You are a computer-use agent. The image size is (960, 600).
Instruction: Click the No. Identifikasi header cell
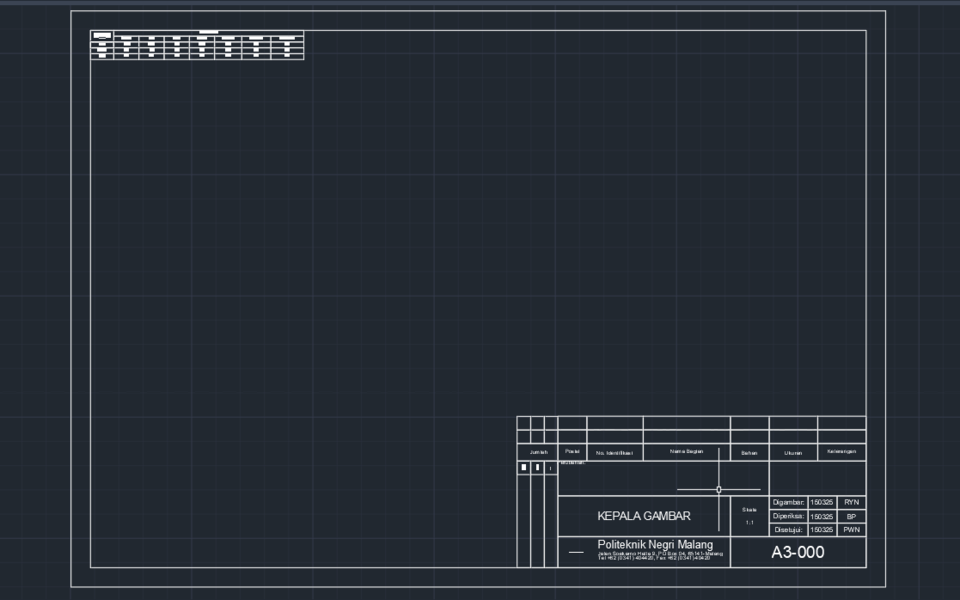616,452
